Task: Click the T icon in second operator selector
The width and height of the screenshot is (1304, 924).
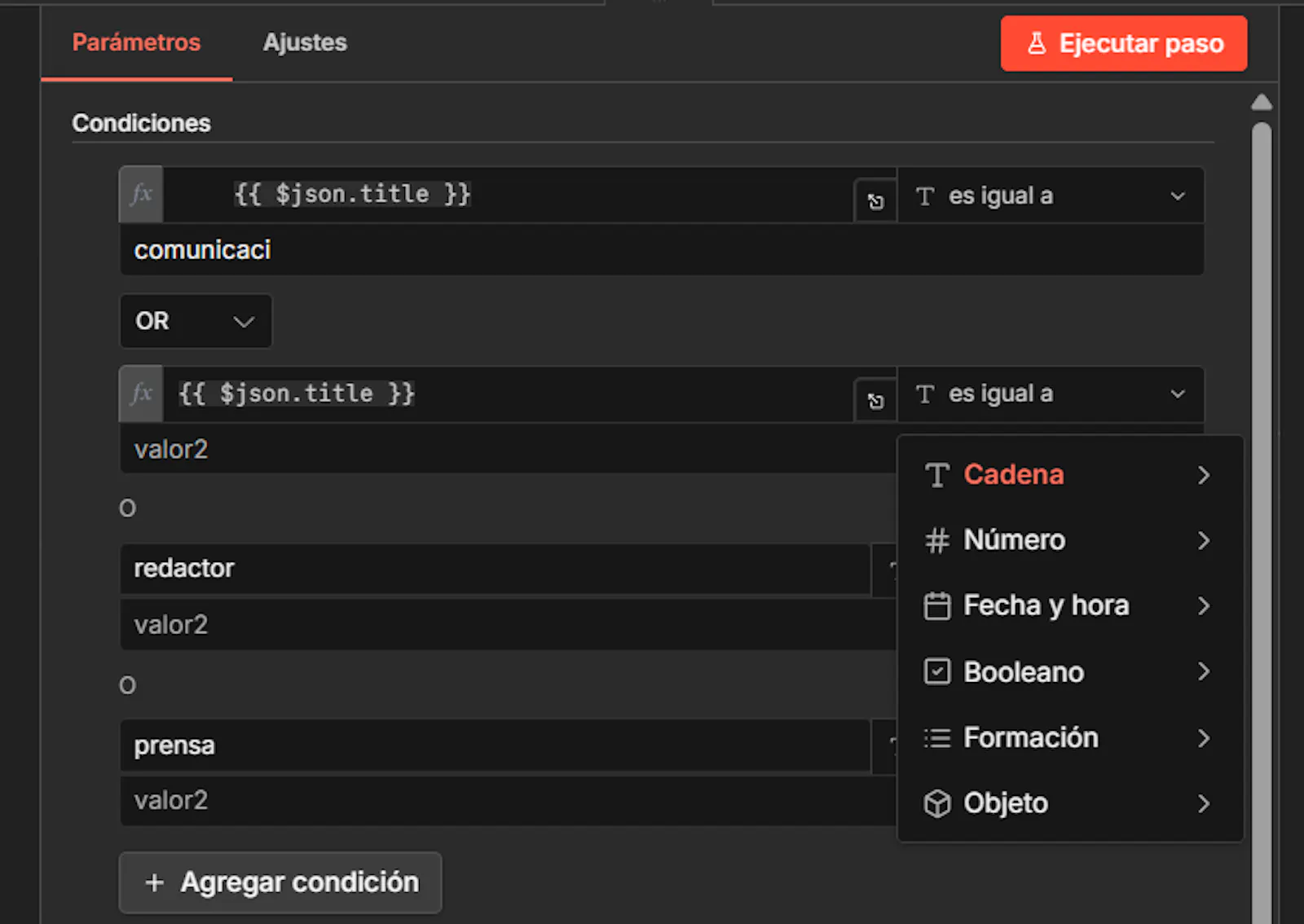Action: [925, 394]
